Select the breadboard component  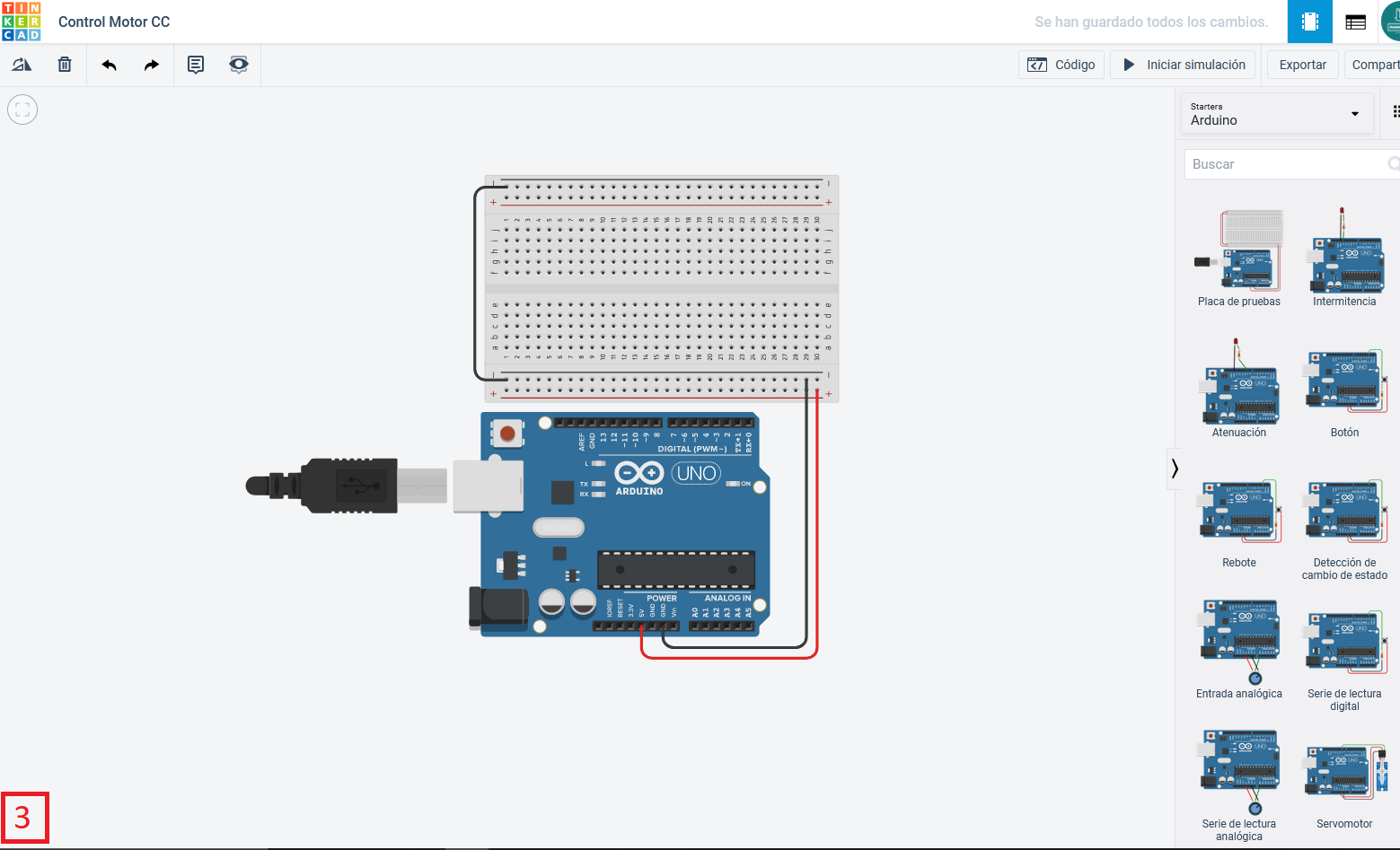(662, 288)
